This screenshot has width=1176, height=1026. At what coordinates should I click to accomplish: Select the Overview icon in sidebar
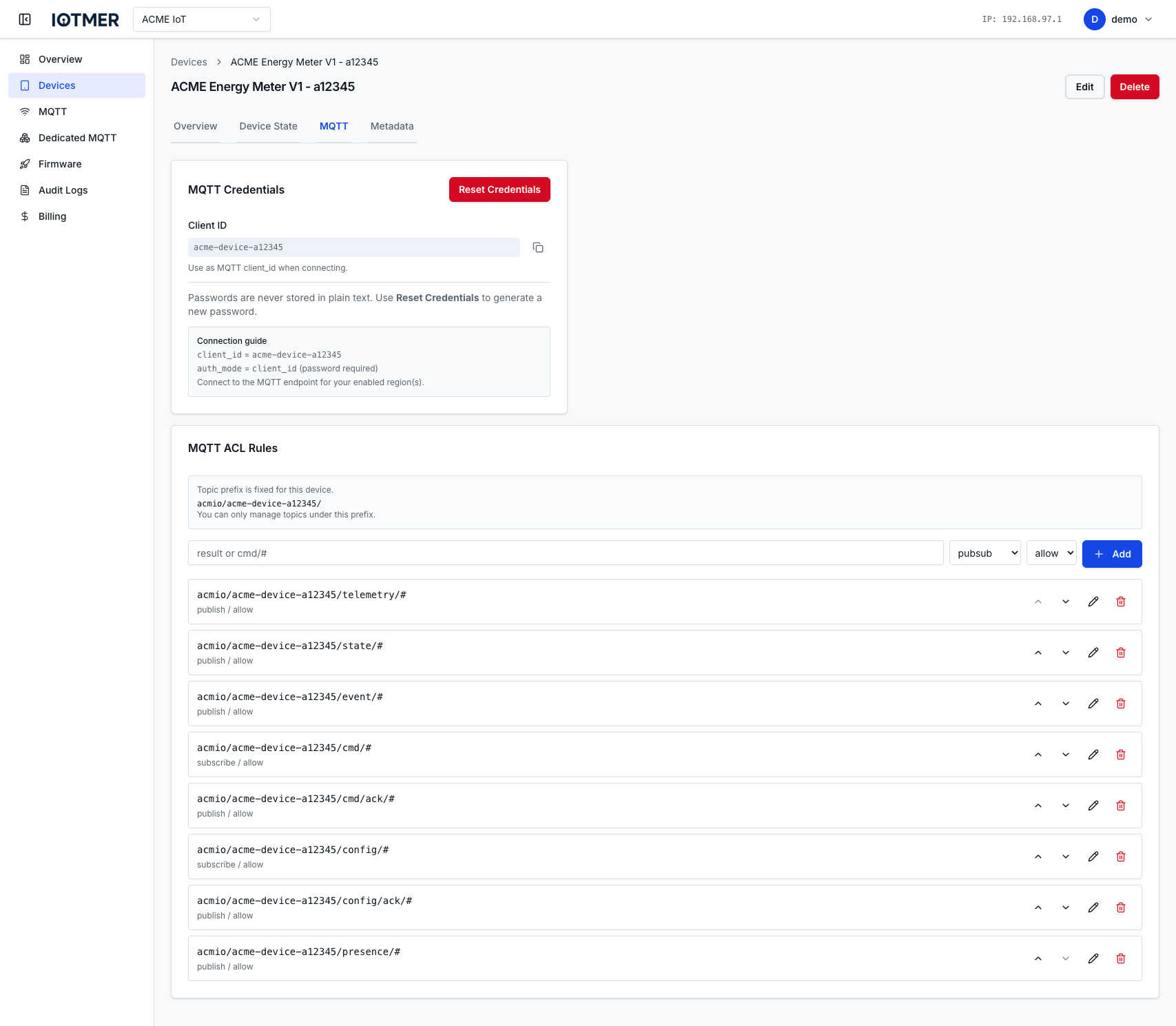click(x=25, y=59)
